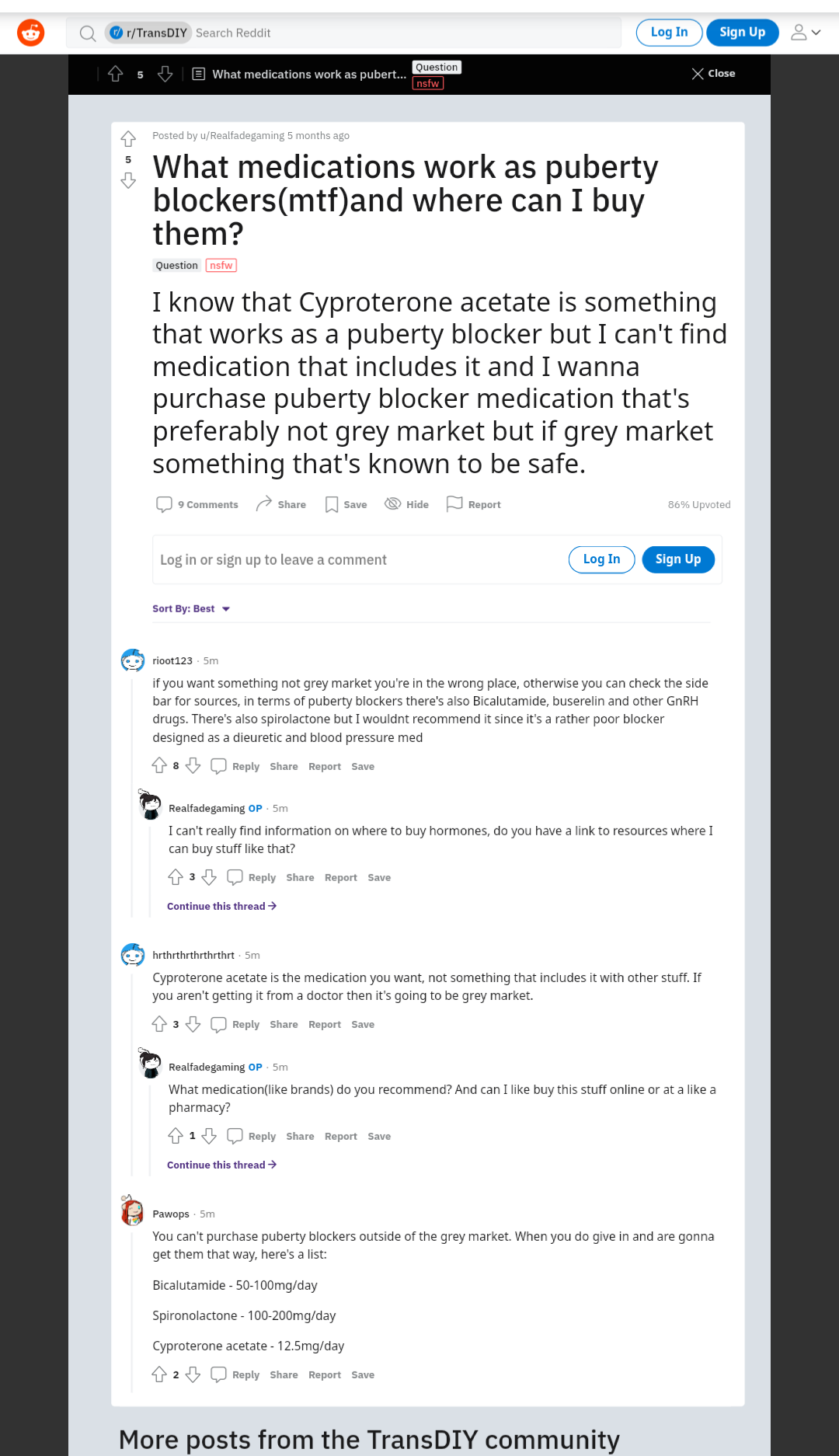This screenshot has width=839, height=1456.
Task: Save the post with bookmark icon
Action: point(332,504)
